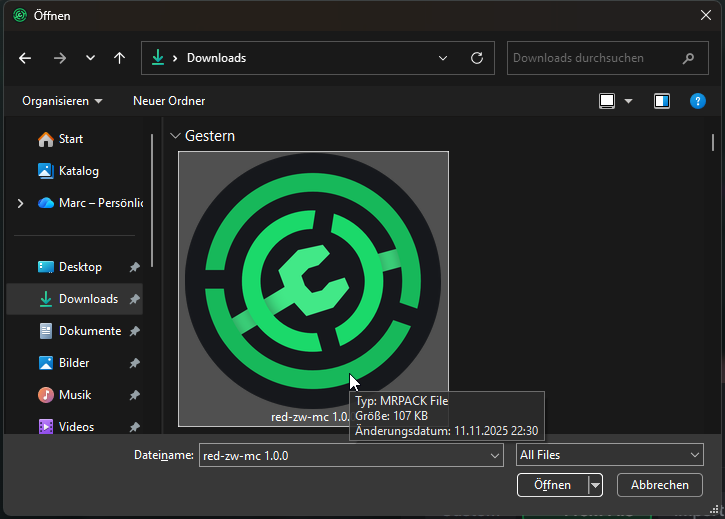Change view with the view icon
725x519 pixels.
point(607,101)
